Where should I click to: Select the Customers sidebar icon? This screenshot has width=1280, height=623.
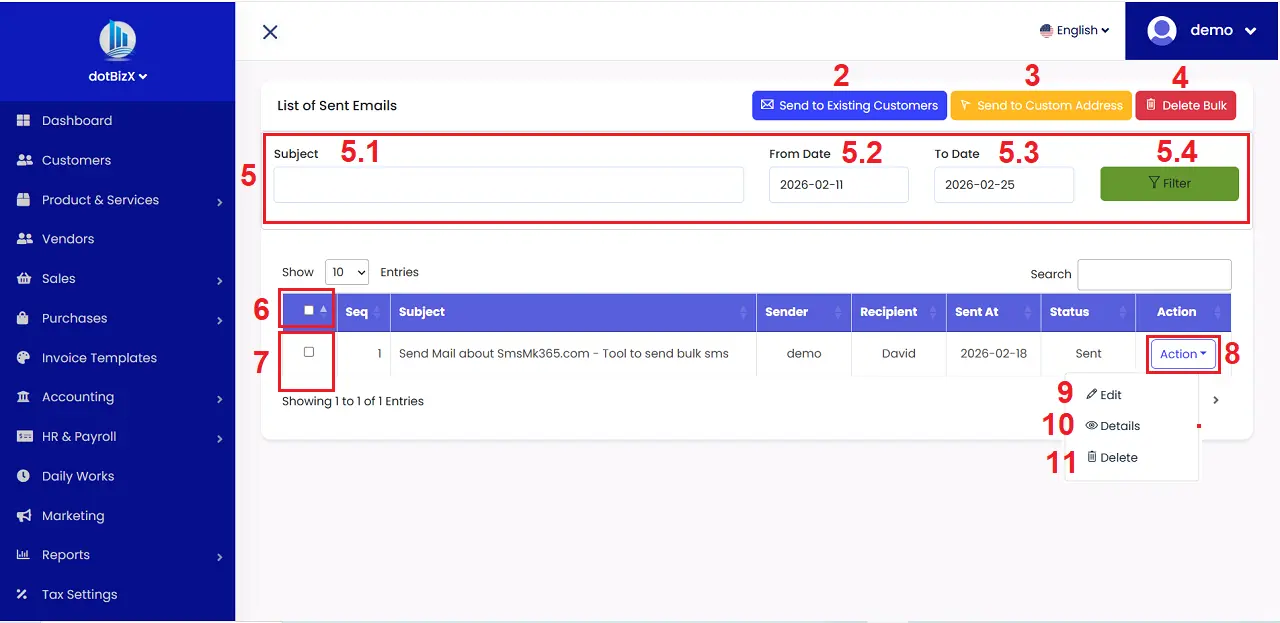(25, 160)
